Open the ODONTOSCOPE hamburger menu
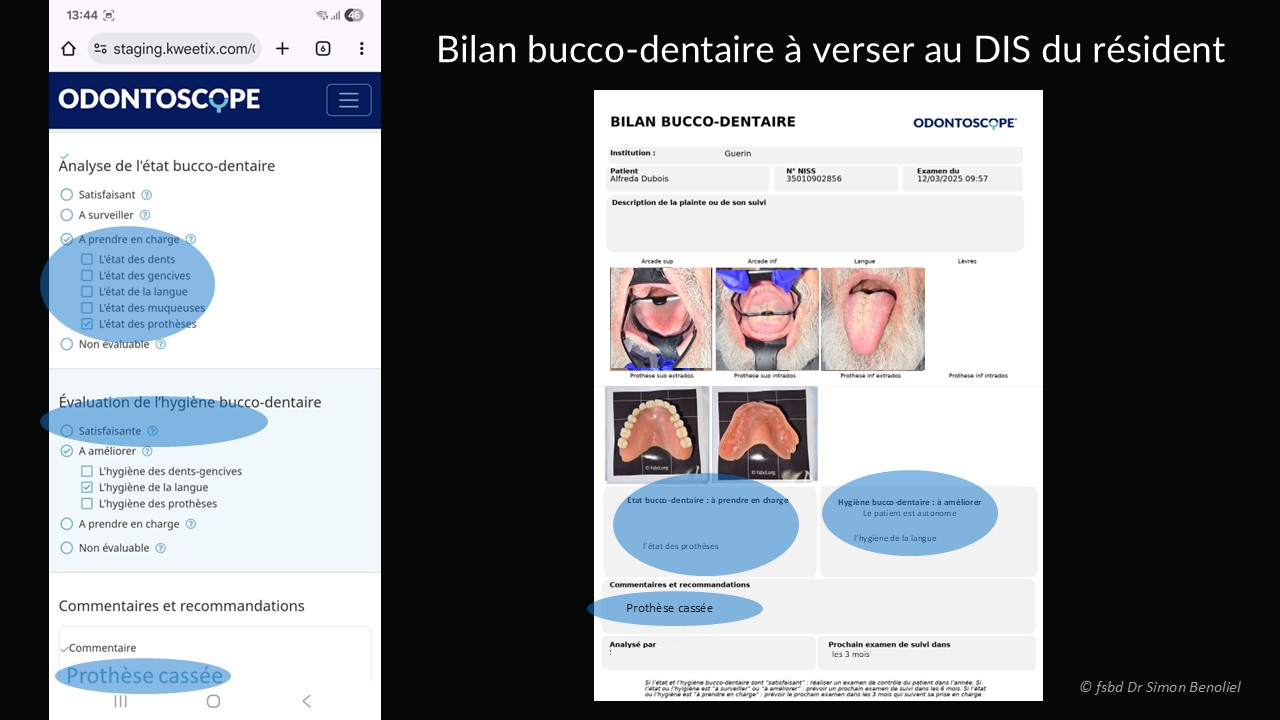 (x=349, y=100)
